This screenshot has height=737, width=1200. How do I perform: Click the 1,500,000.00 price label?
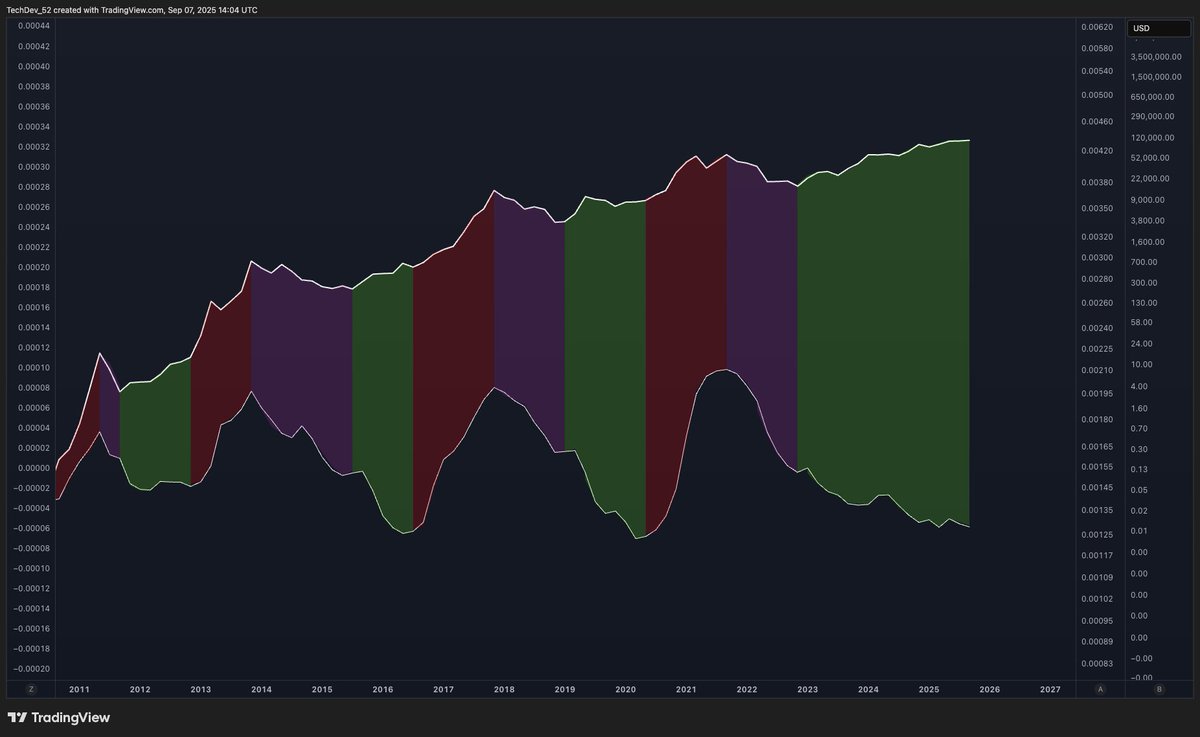[1157, 76]
